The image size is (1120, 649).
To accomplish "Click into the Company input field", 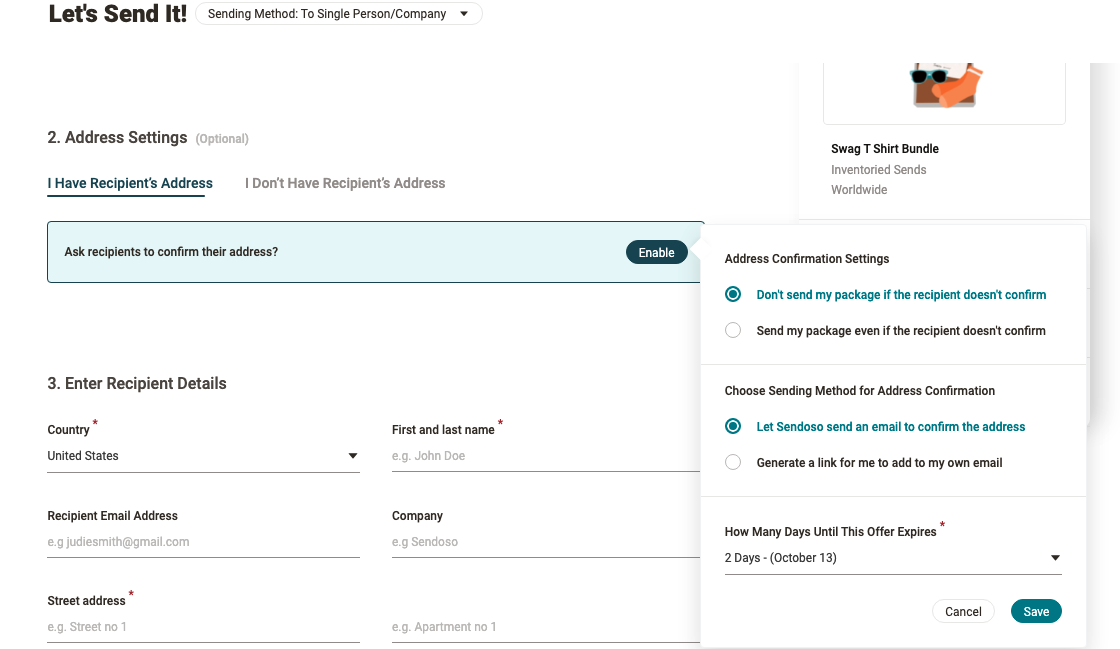I will [x=545, y=542].
